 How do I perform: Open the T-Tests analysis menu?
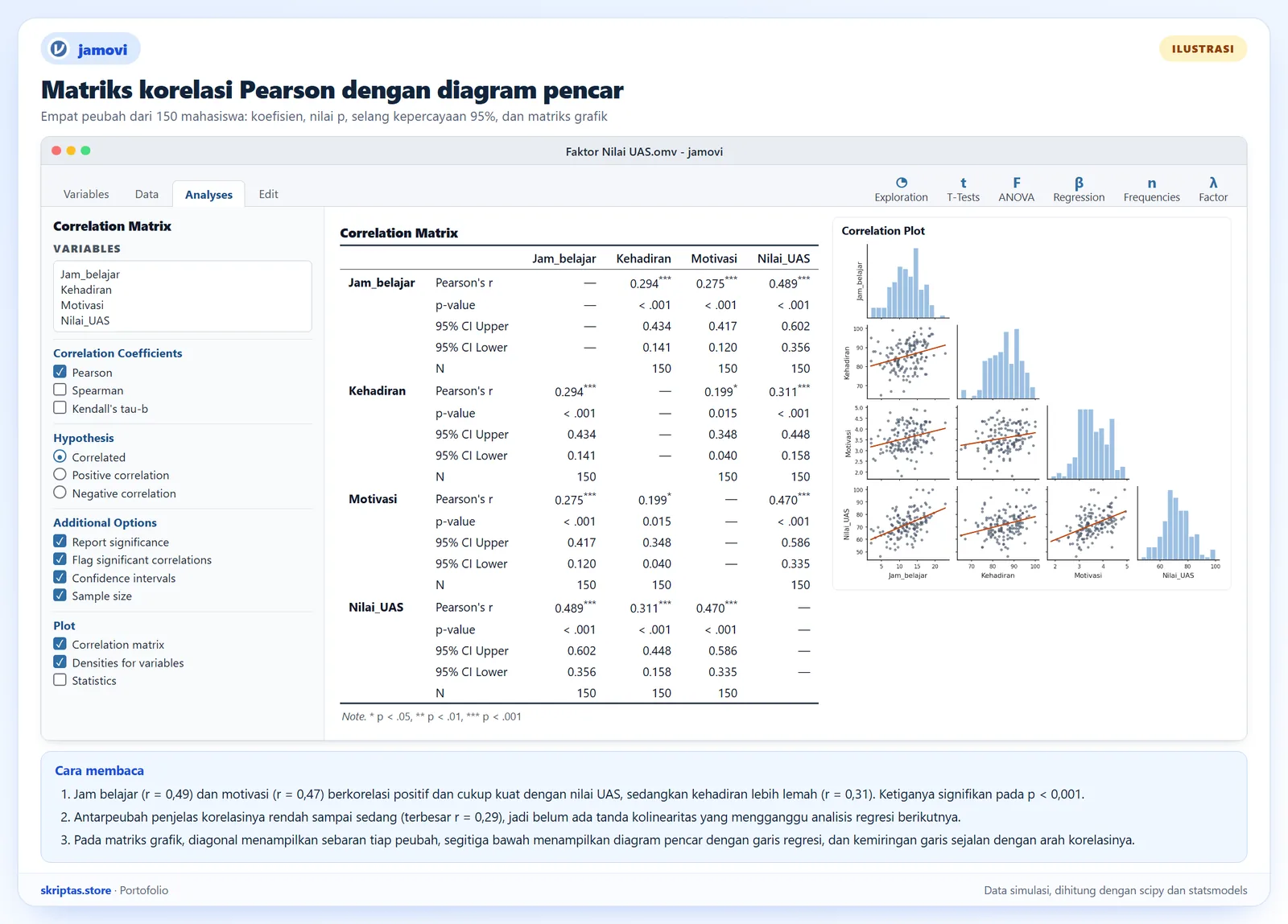tap(963, 190)
